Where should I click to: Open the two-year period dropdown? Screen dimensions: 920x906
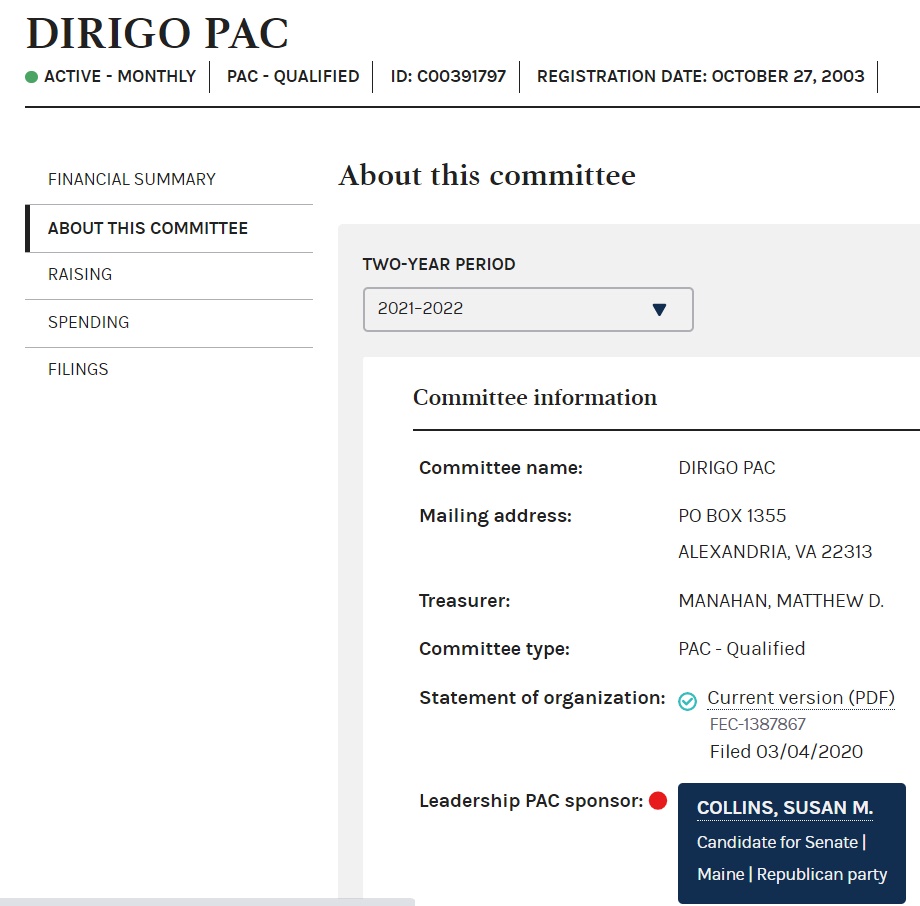click(x=528, y=309)
